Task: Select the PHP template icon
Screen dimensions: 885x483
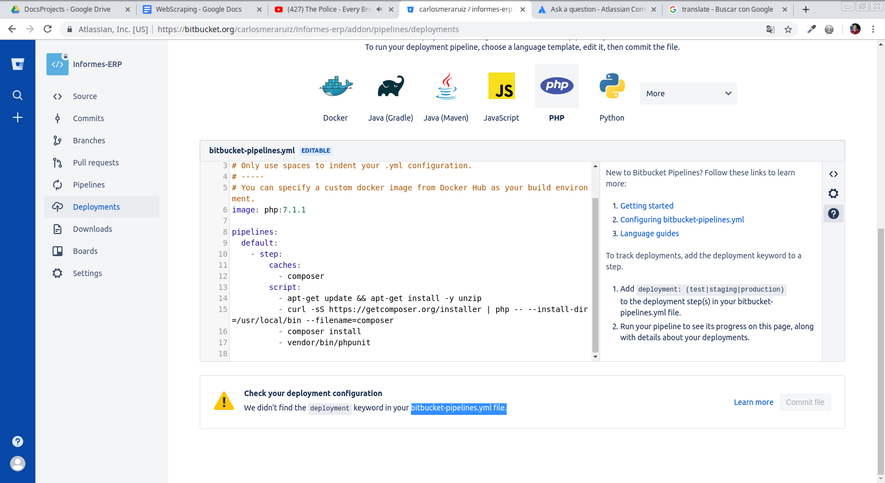Action: 557,86
